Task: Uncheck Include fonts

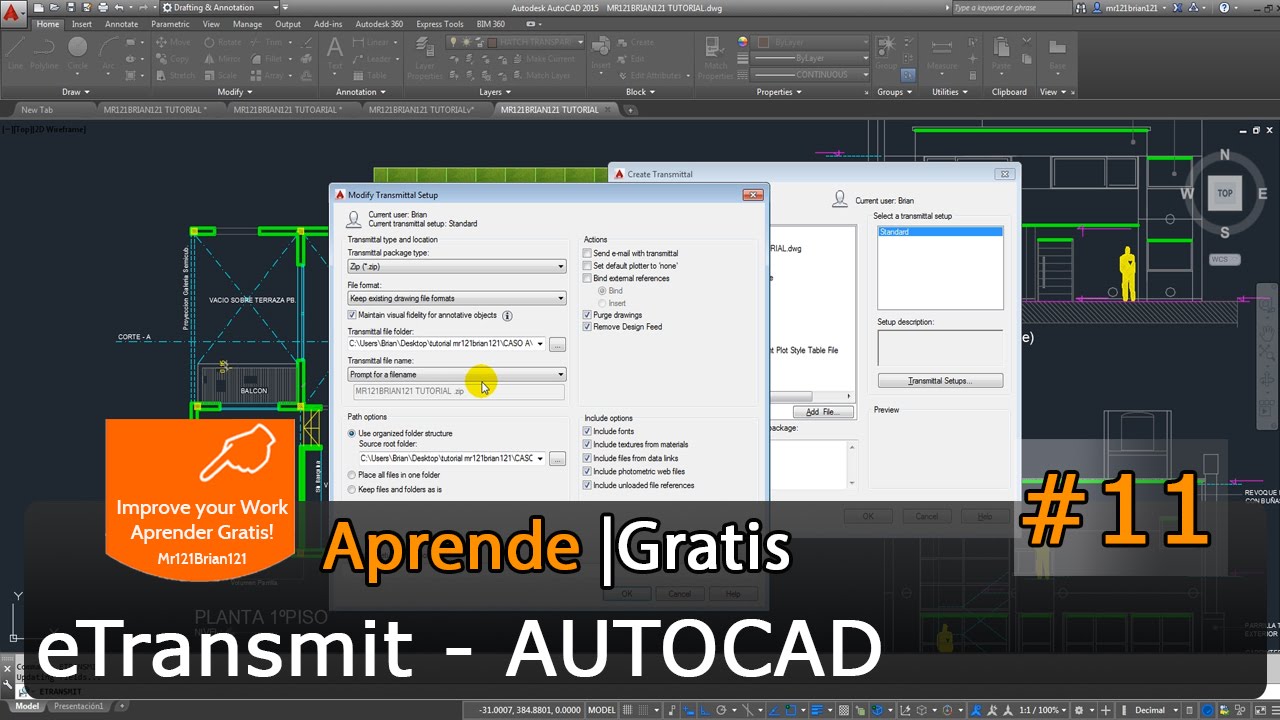Action: [588, 432]
